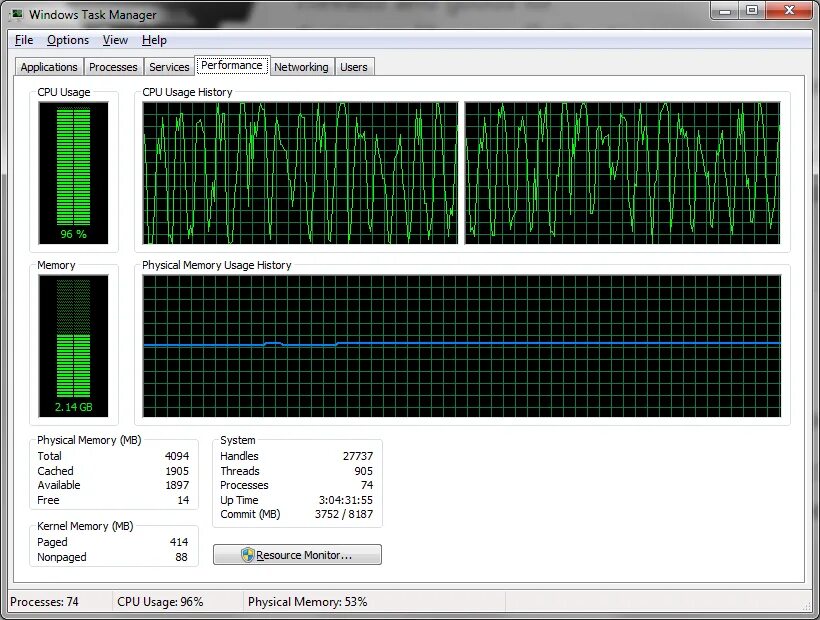Click the shield icon on Resource Monitor button
The width and height of the screenshot is (820, 620).
[247, 555]
